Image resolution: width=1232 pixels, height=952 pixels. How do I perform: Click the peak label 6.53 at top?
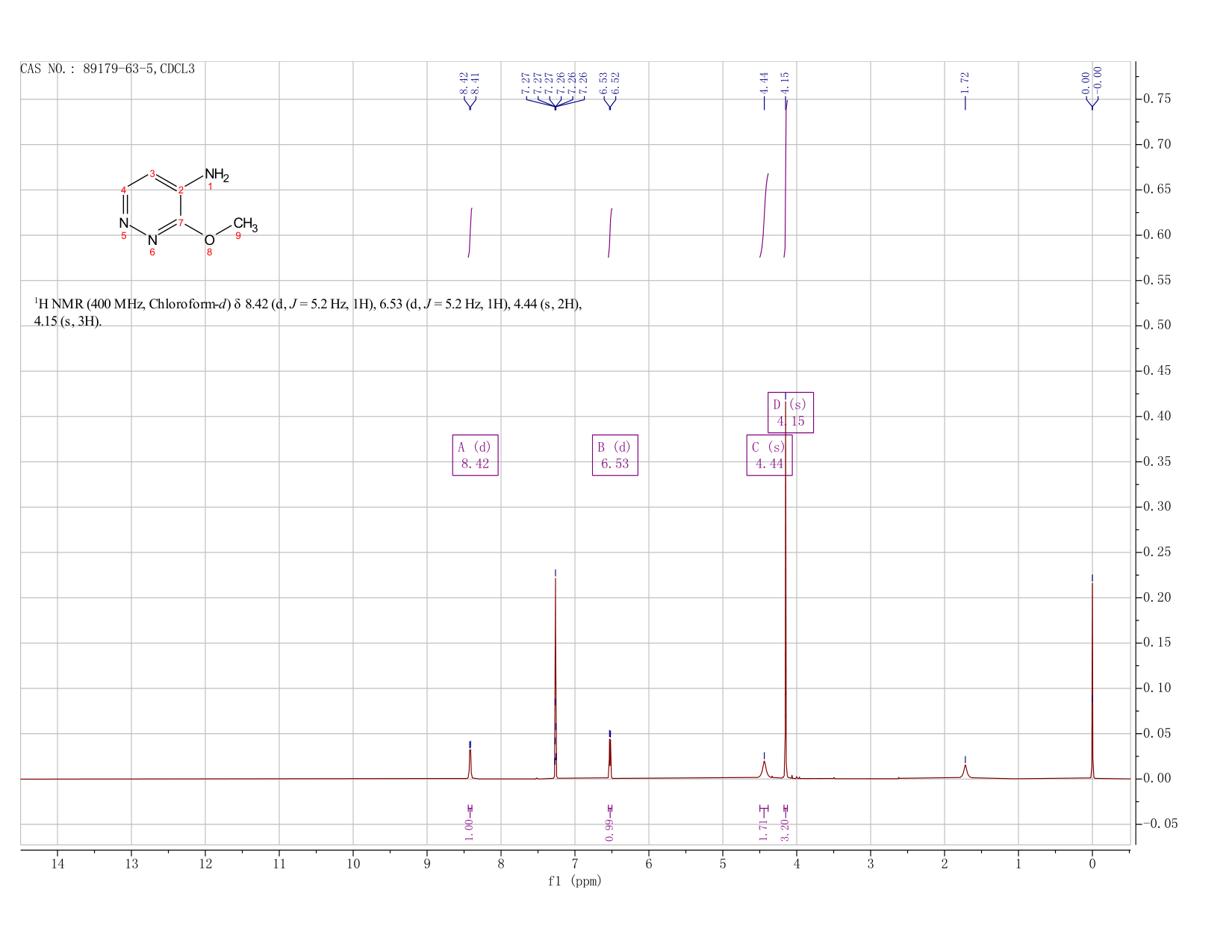[x=603, y=82]
